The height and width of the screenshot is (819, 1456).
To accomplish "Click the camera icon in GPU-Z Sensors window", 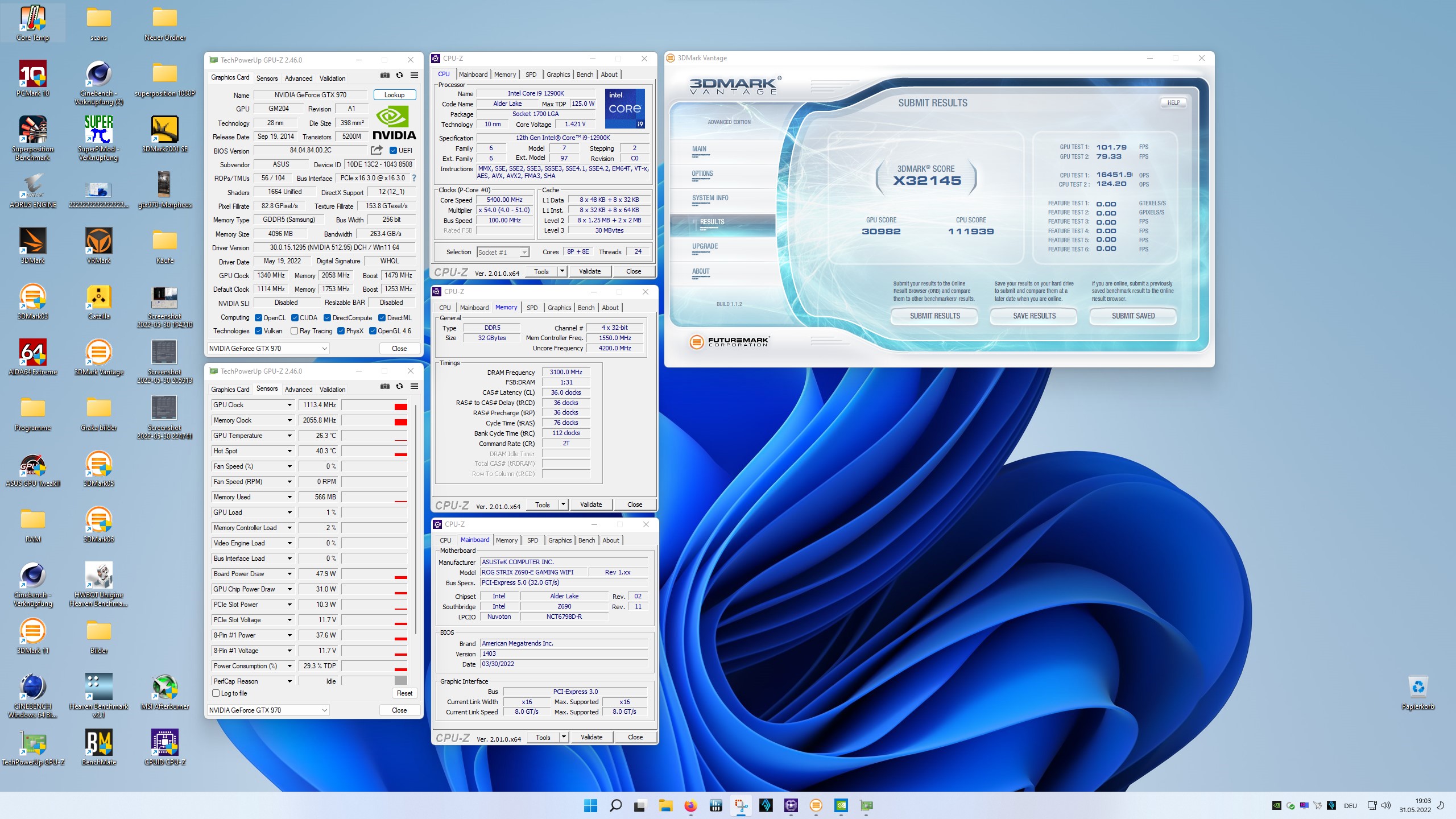I will 385,386.
